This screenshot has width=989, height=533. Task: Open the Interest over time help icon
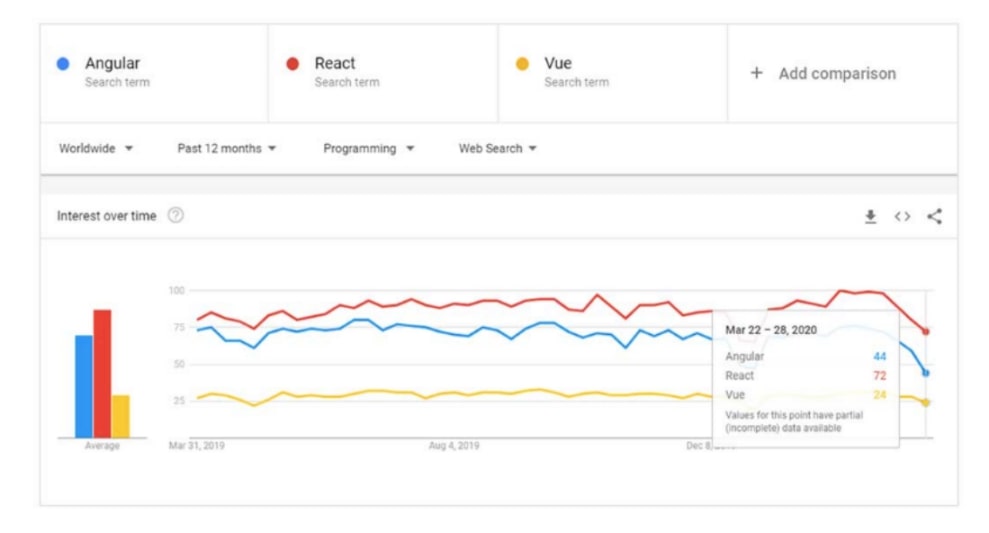click(x=176, y=216)
